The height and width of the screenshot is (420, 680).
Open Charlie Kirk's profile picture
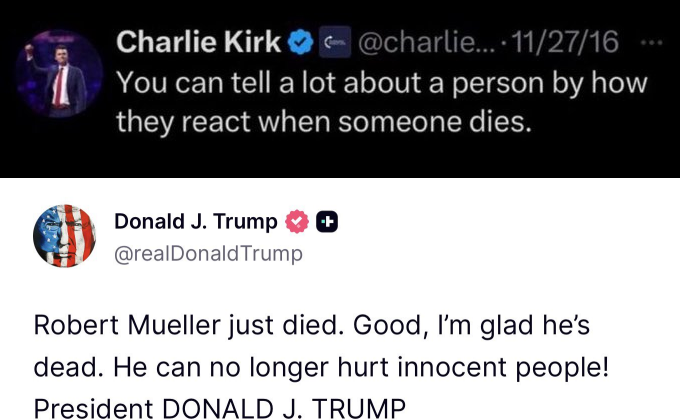click(x=59, y=73)
